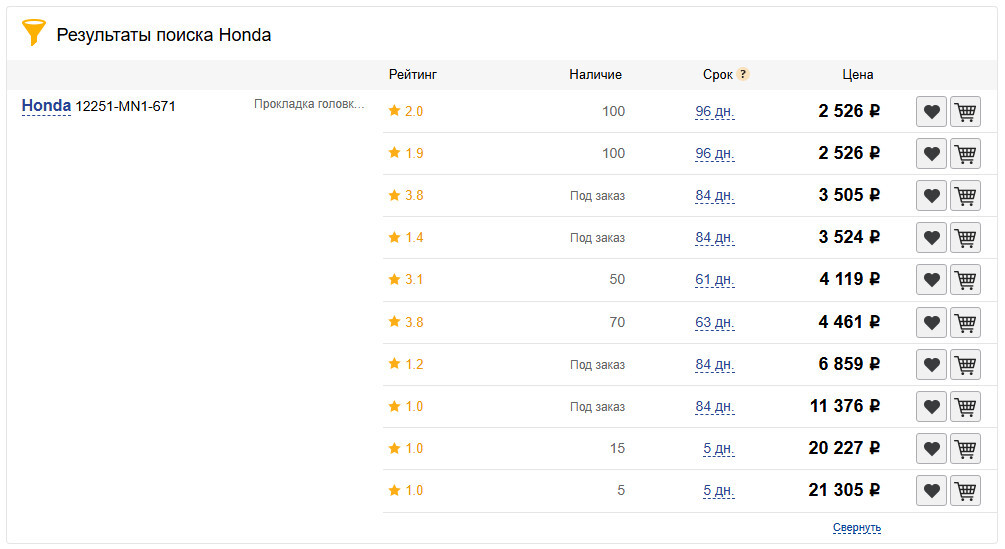Screen dimensions: 1005x549
Task: Favorite the 4 461 ₽ offer
Action: (x=931, y=322)
